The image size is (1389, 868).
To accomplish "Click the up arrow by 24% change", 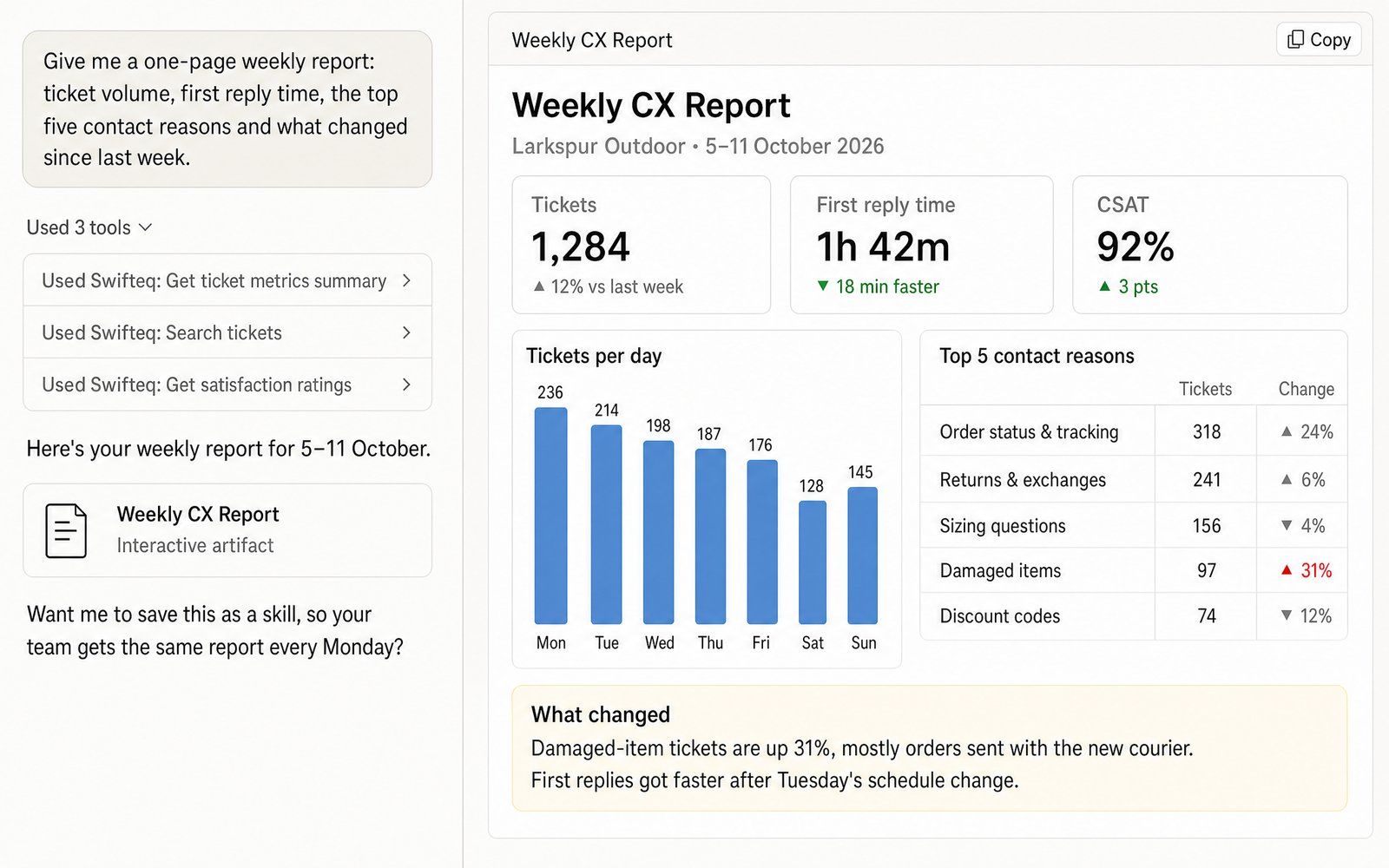I will click(x=1287, y=431).
